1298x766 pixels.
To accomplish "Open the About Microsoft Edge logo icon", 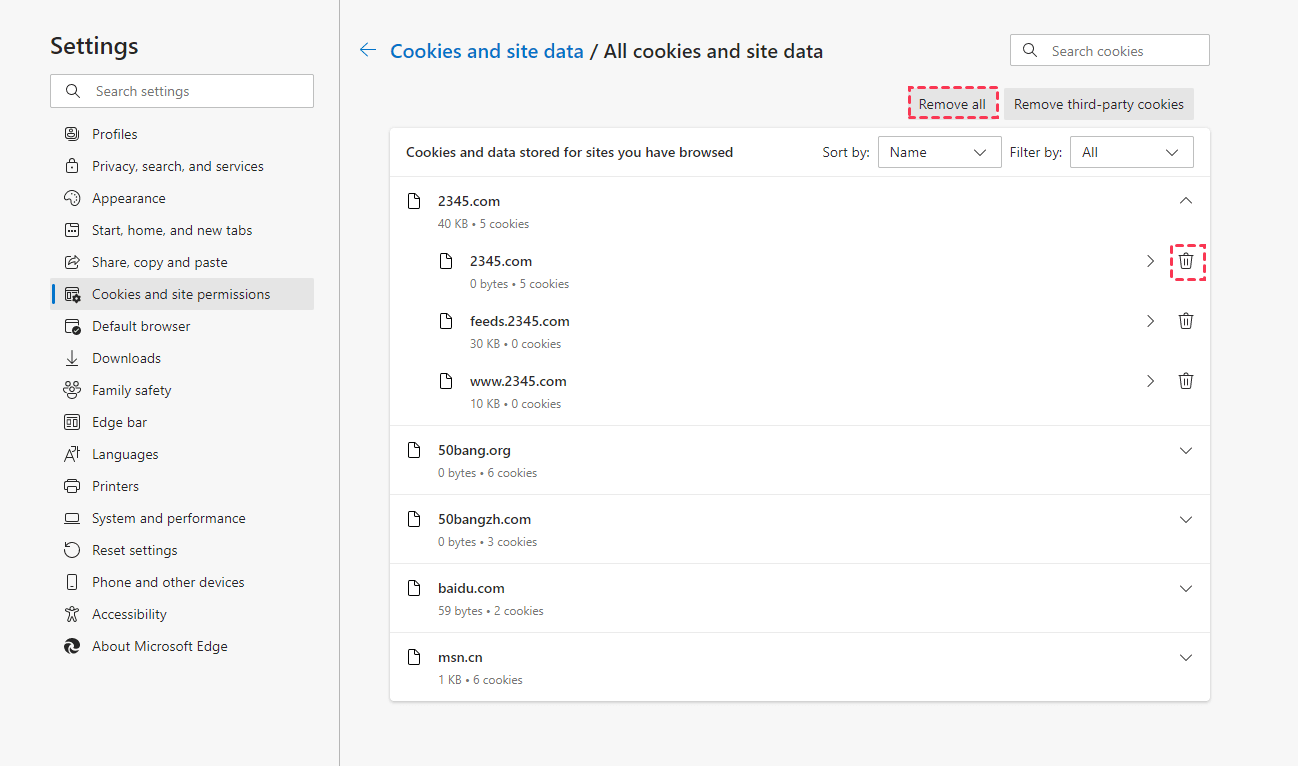I will point(72,646).
